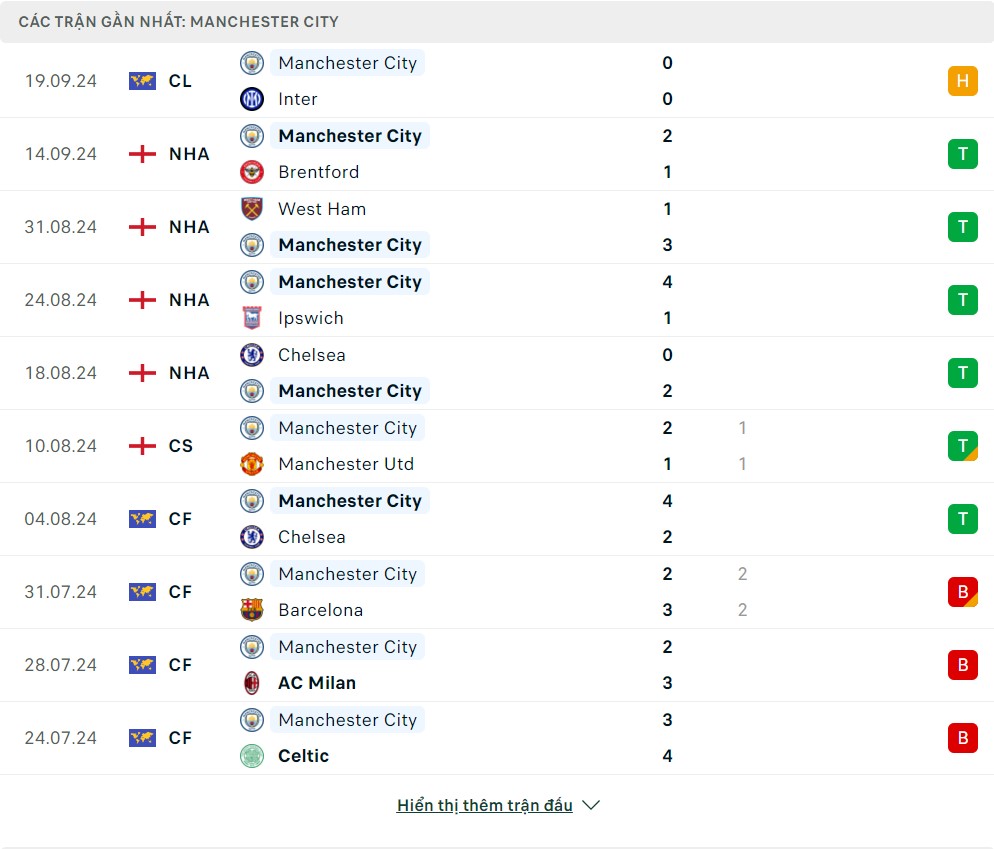Click the yellow H draw badge
The image size is (994, 849).
[x=962, y=81]
